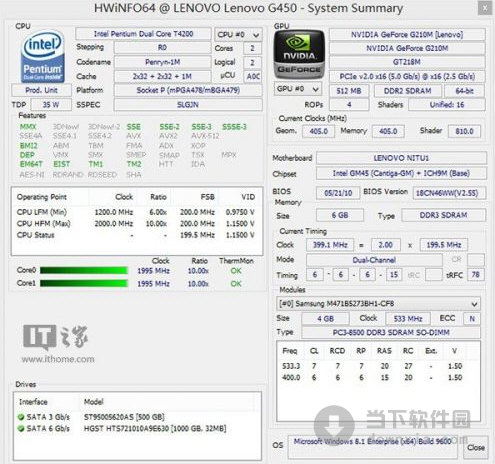This screenshot has height=464, width=495.
Task: Click the Stepping R0 field
Action: pos(162,48)
